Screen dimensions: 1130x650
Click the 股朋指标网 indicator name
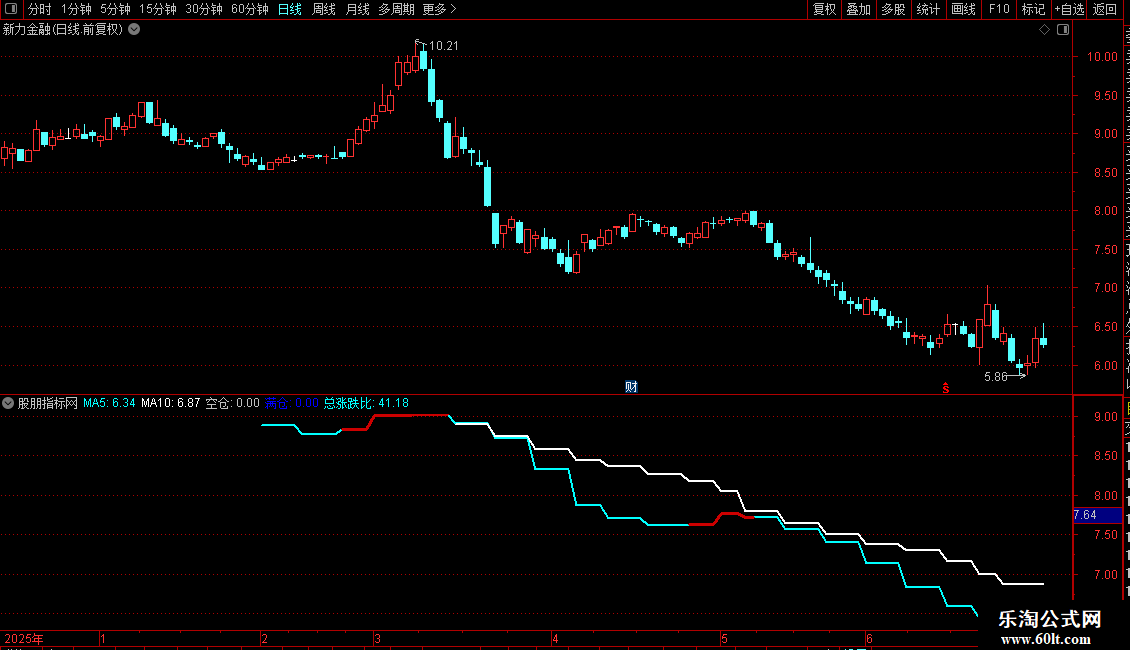point(48,404)
